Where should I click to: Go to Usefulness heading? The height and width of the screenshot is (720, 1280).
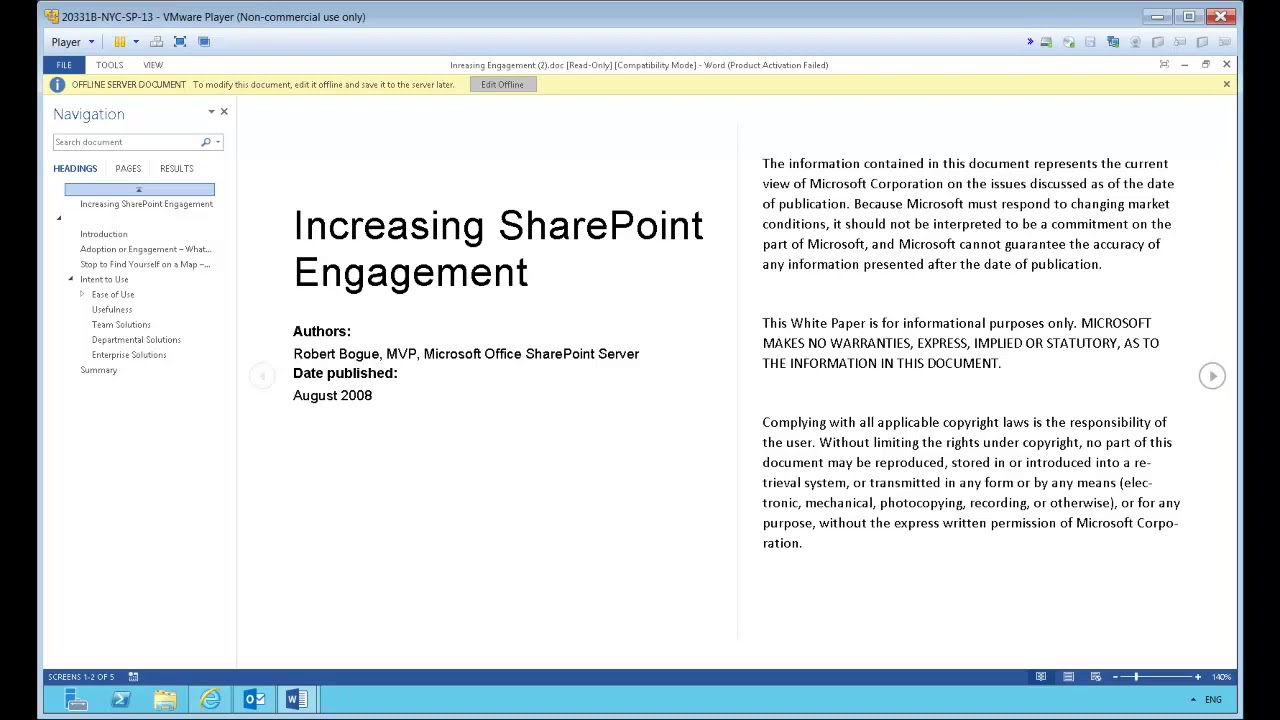click(x=112, y=310)
